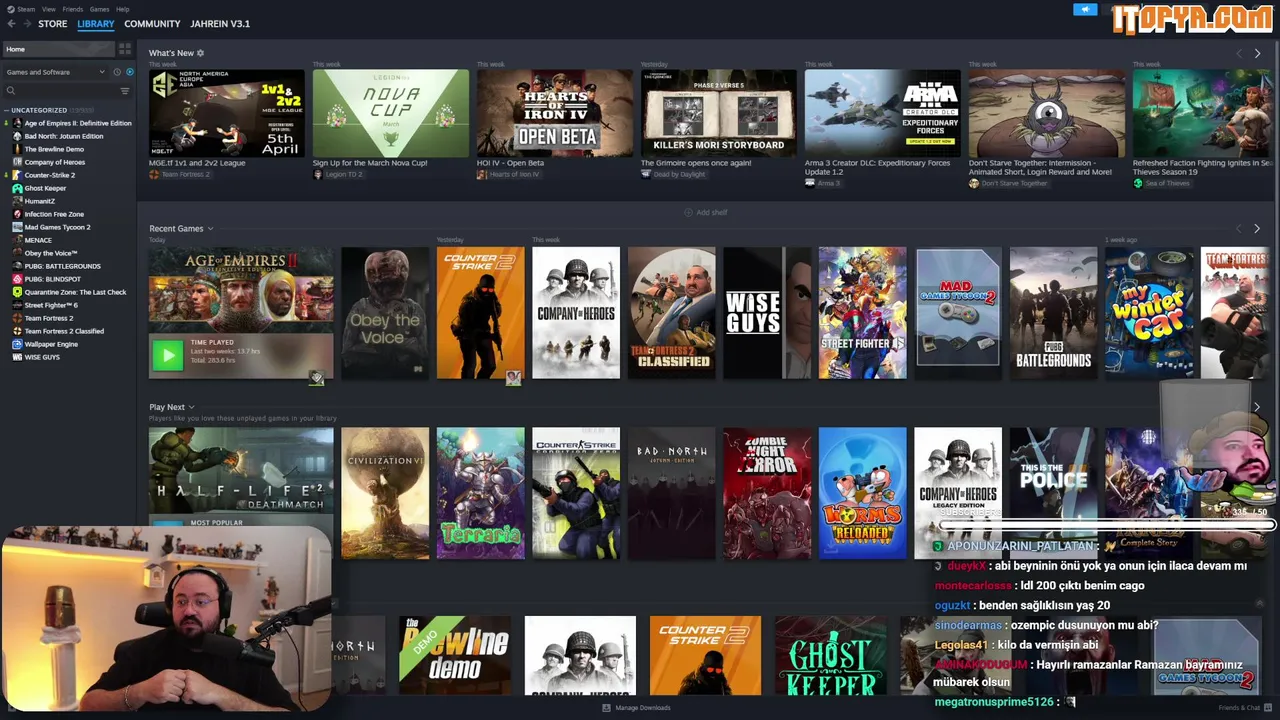Select Mad Games Tycoon 2 in list
Image resolution: width=1280 pixels, height=720 pixels.
[57, 227]
